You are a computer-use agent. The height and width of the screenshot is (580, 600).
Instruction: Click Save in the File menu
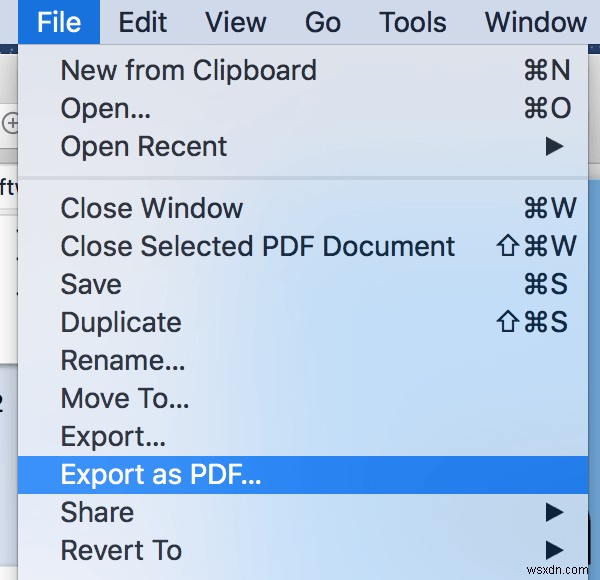click(x=91, y=284)
